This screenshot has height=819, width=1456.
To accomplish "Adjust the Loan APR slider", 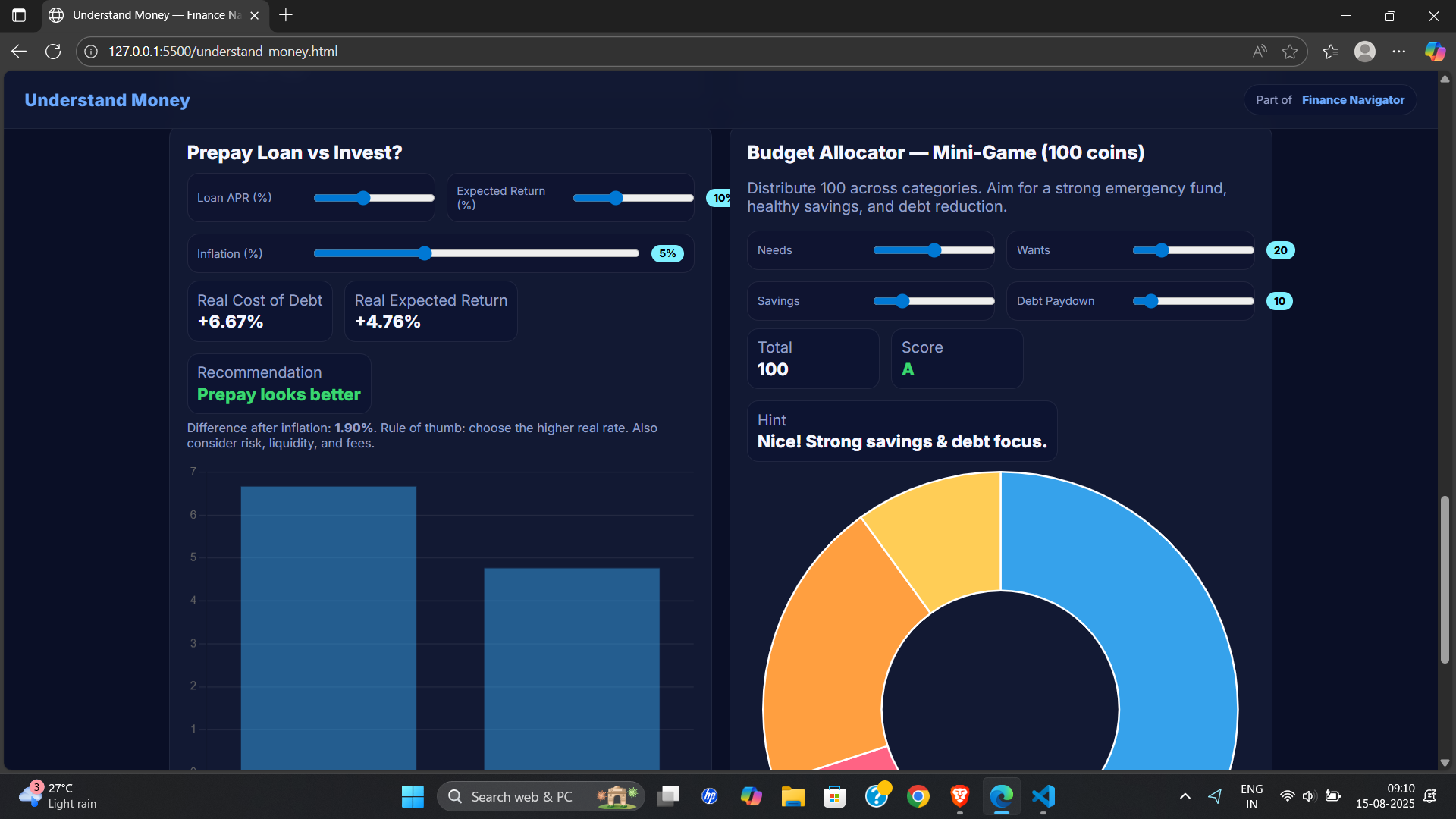I will pos(363,198).
